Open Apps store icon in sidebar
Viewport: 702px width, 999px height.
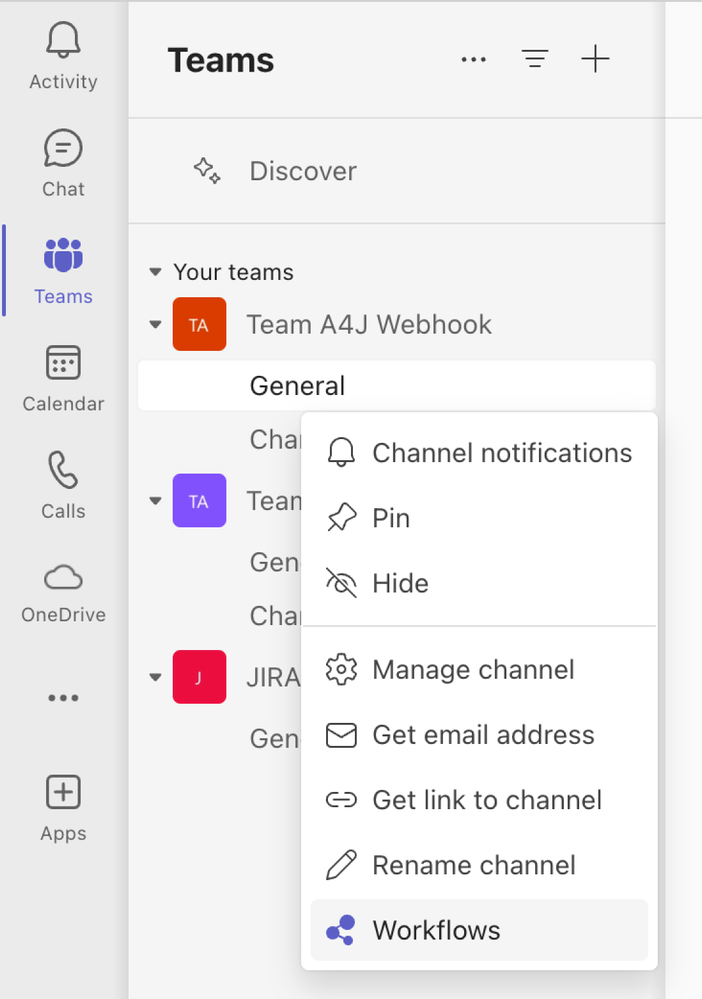point(63,792)
